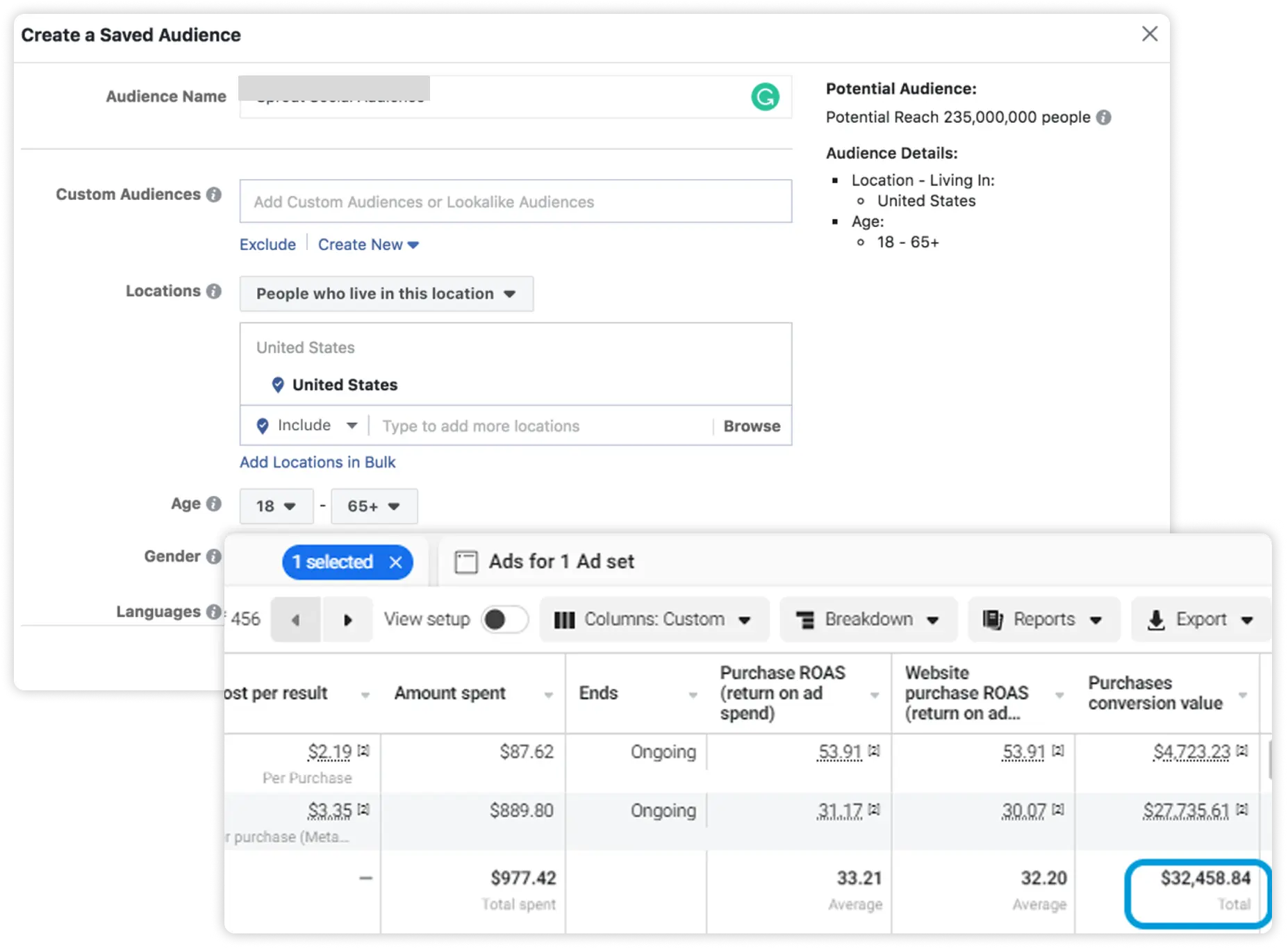Open the minimum age 18 dropdown
The height and width of the screenshot is (948, 1288).
pos(276,506)
